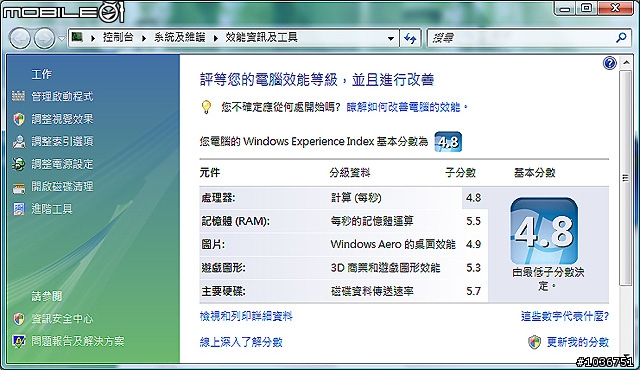
Task: Expand the arrow after 系統及維護 breadcrumb
Action: [216, 38]
